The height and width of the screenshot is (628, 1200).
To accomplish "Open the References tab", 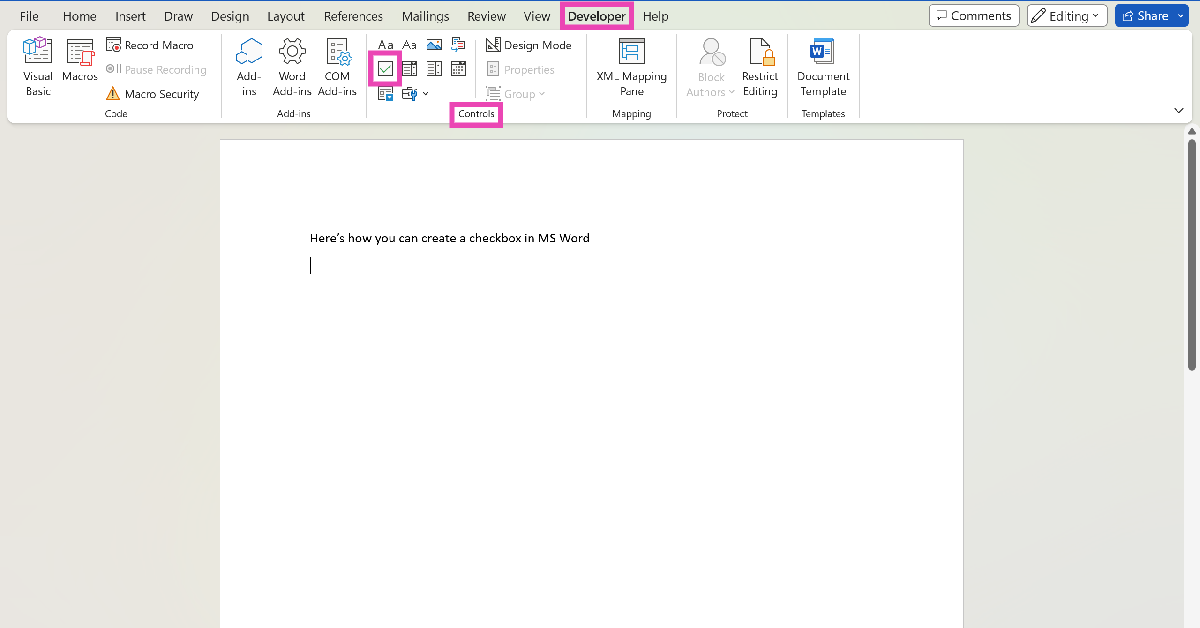I will coord(353,17).
